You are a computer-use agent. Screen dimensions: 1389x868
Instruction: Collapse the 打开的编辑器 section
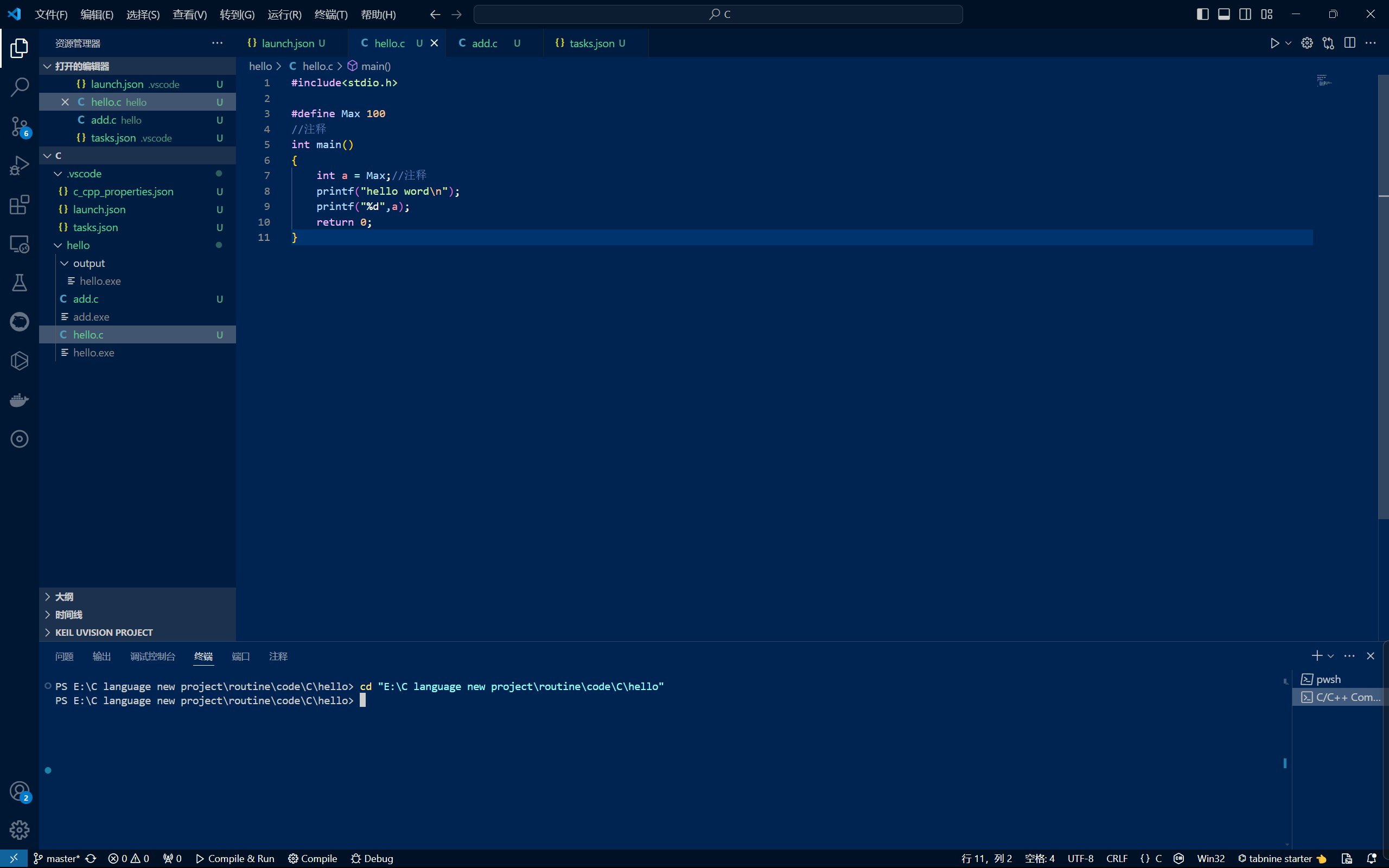(138, 66)
